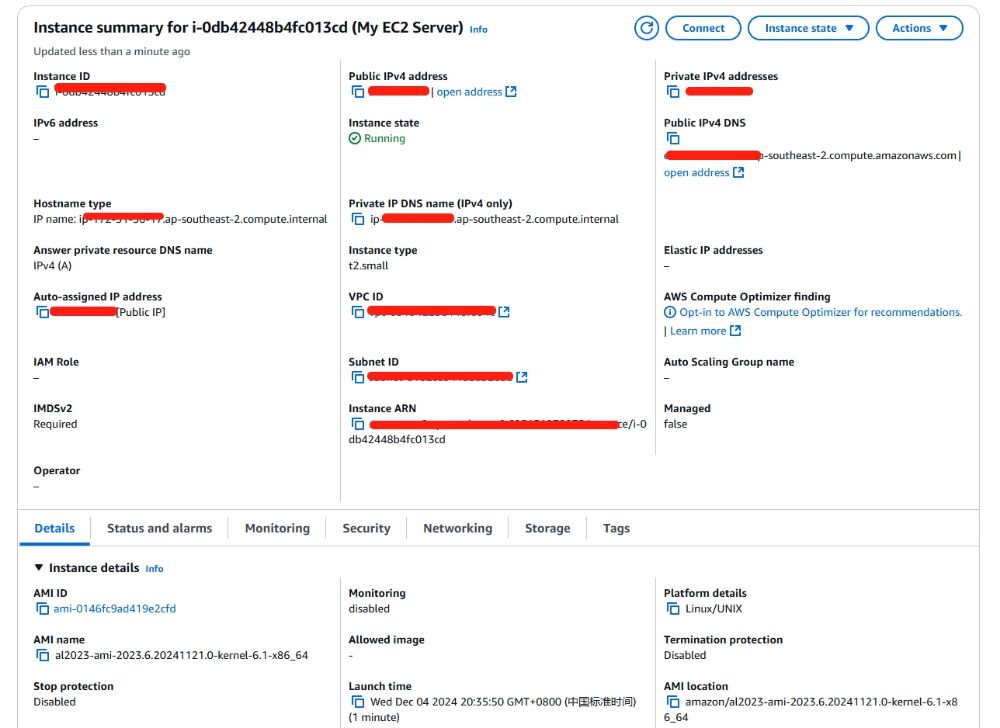Screen dimensions: 1000x728
Task: Open Learn more about Compute Optimizer
Action: (x=698, y=331)
